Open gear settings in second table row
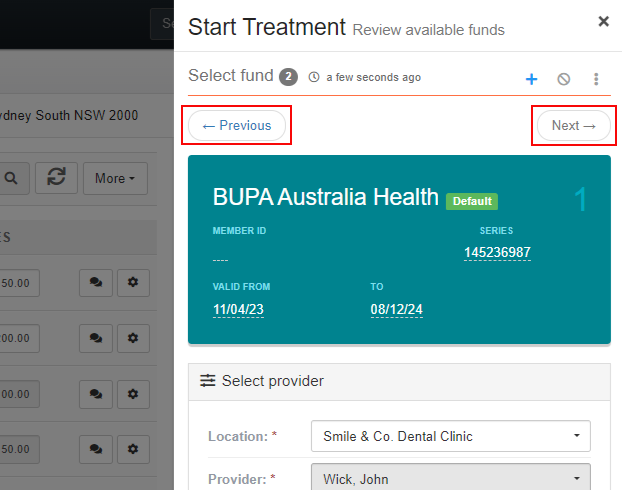 click(133, 338)
